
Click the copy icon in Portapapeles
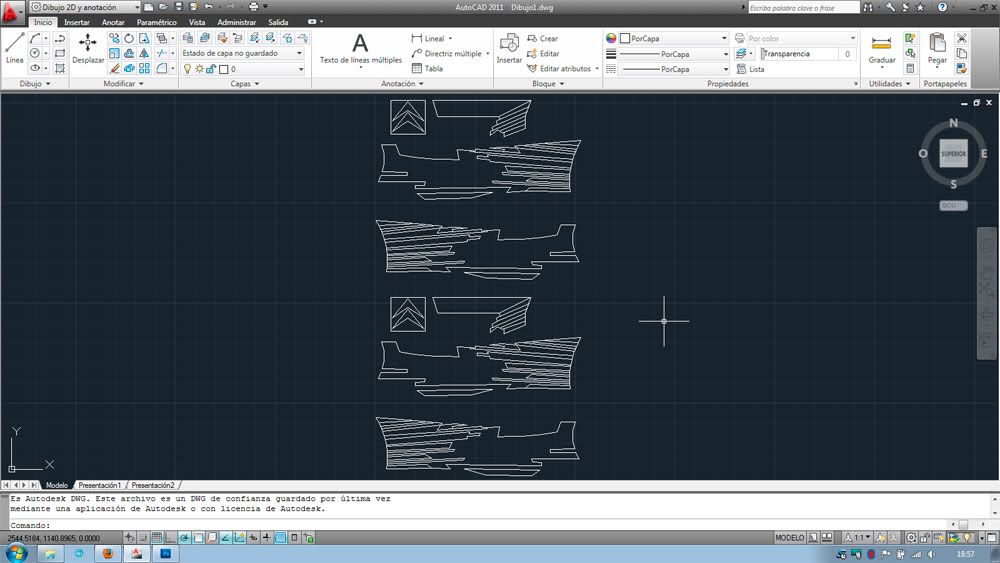coord(961,54)
